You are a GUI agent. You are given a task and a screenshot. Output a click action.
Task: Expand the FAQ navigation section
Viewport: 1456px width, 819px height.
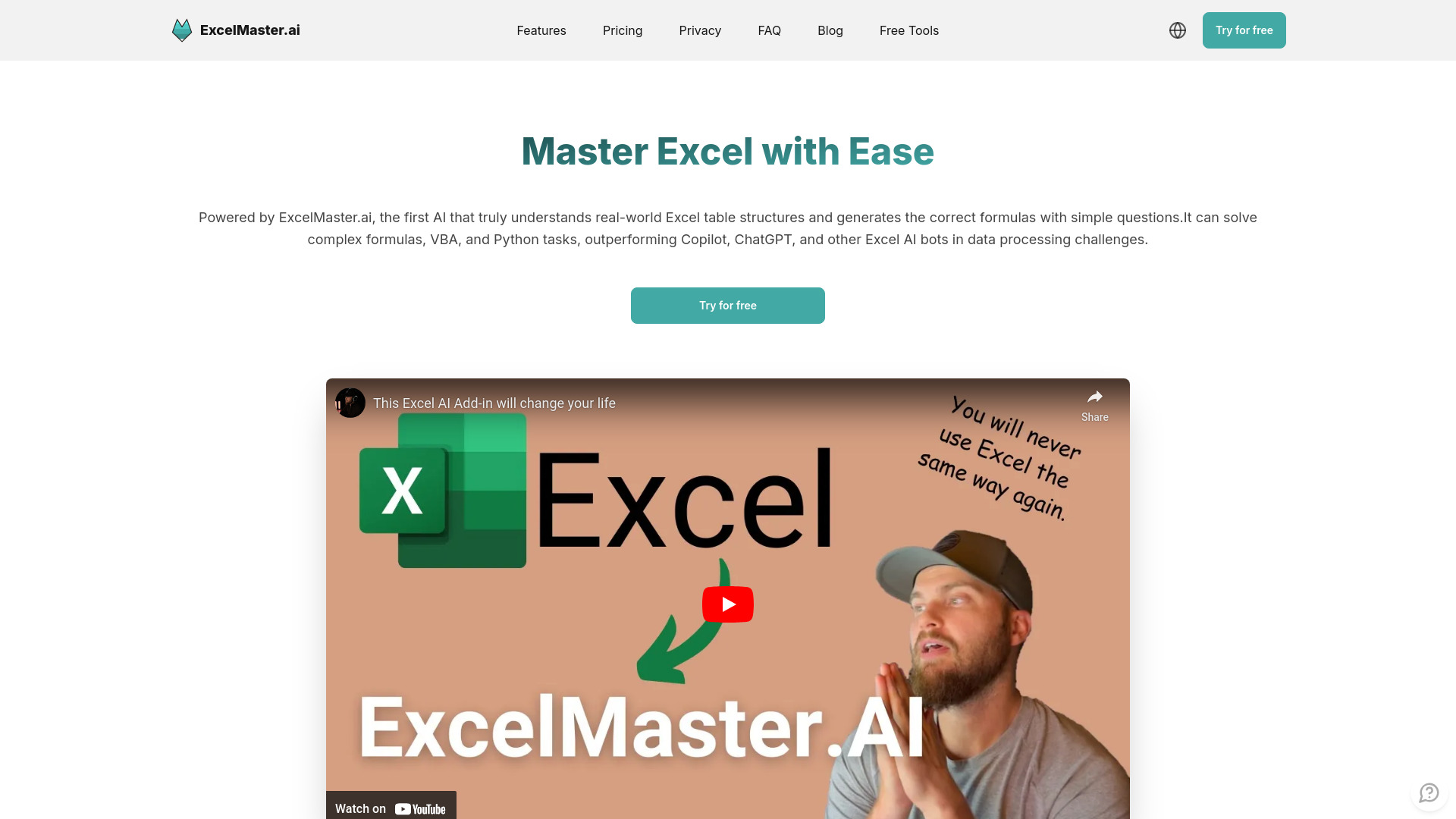(769, 30)
